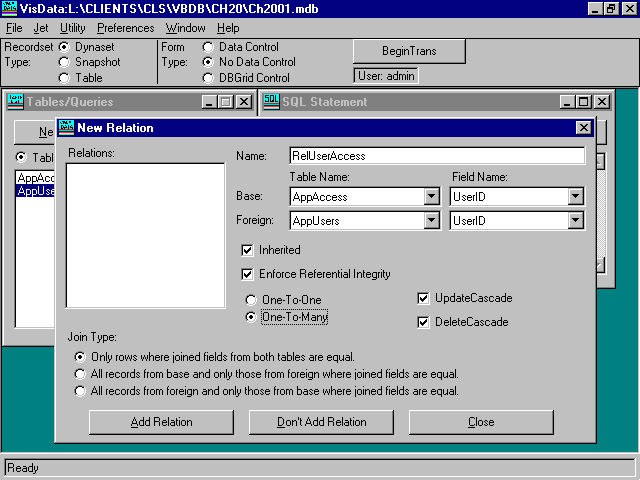
Task: Disable the UpdateCascade option
Action: pos(423,298)
